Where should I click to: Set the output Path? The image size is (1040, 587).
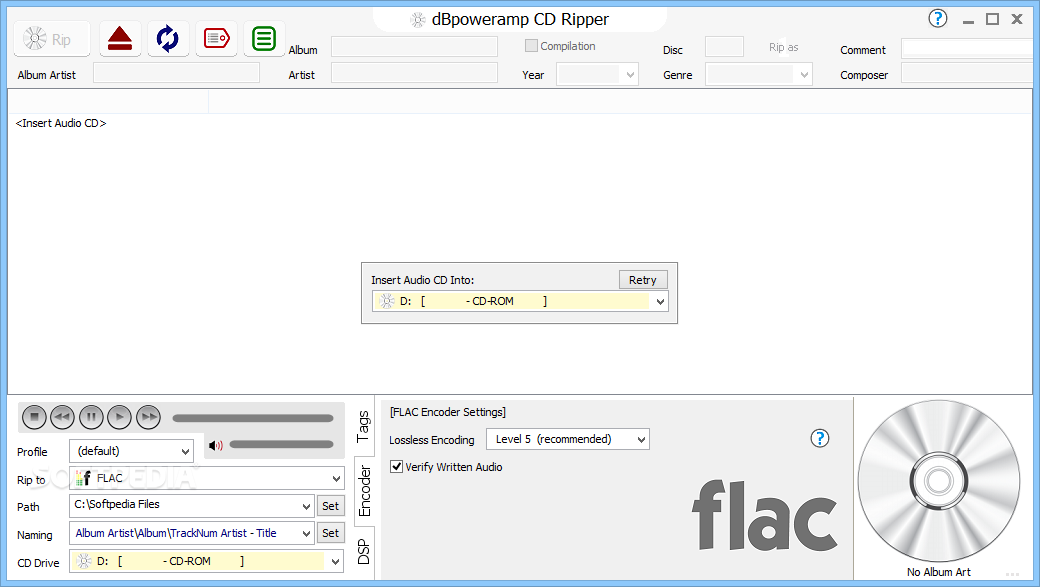coord(330,505)
